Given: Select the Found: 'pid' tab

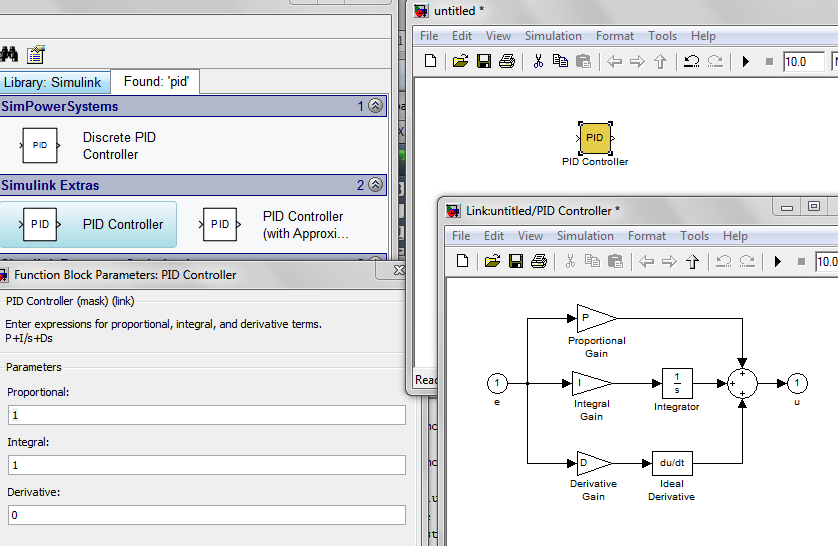Looking at the screenshot, I should [x=156, y=81].
